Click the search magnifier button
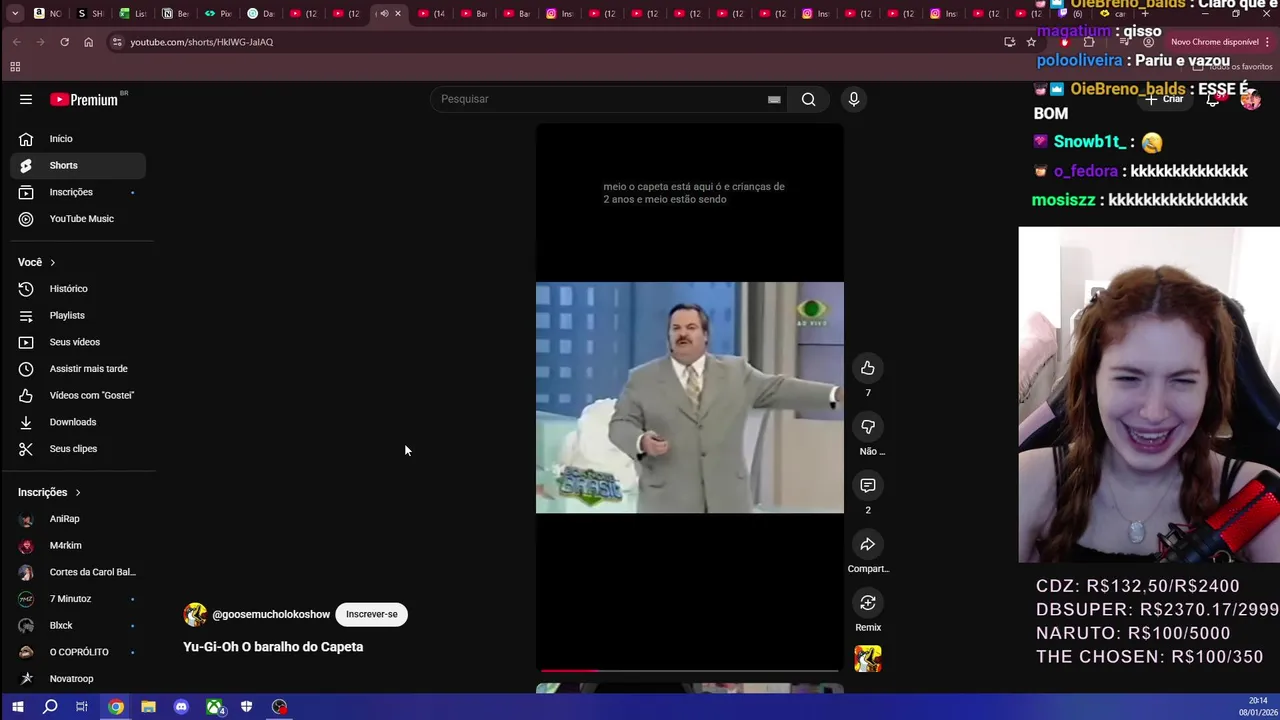Screen dimensions: 1280x720 pyautogui.click(x=808, y=99)
